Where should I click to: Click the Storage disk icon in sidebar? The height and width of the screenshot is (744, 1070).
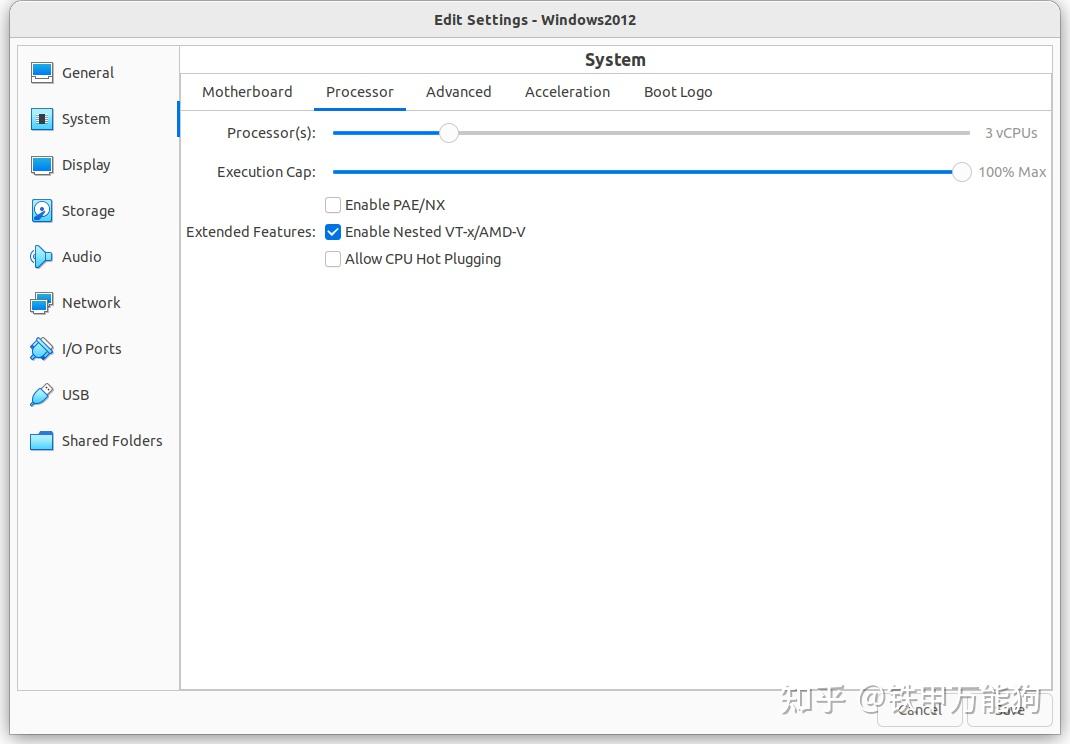(x=42, y=211)
